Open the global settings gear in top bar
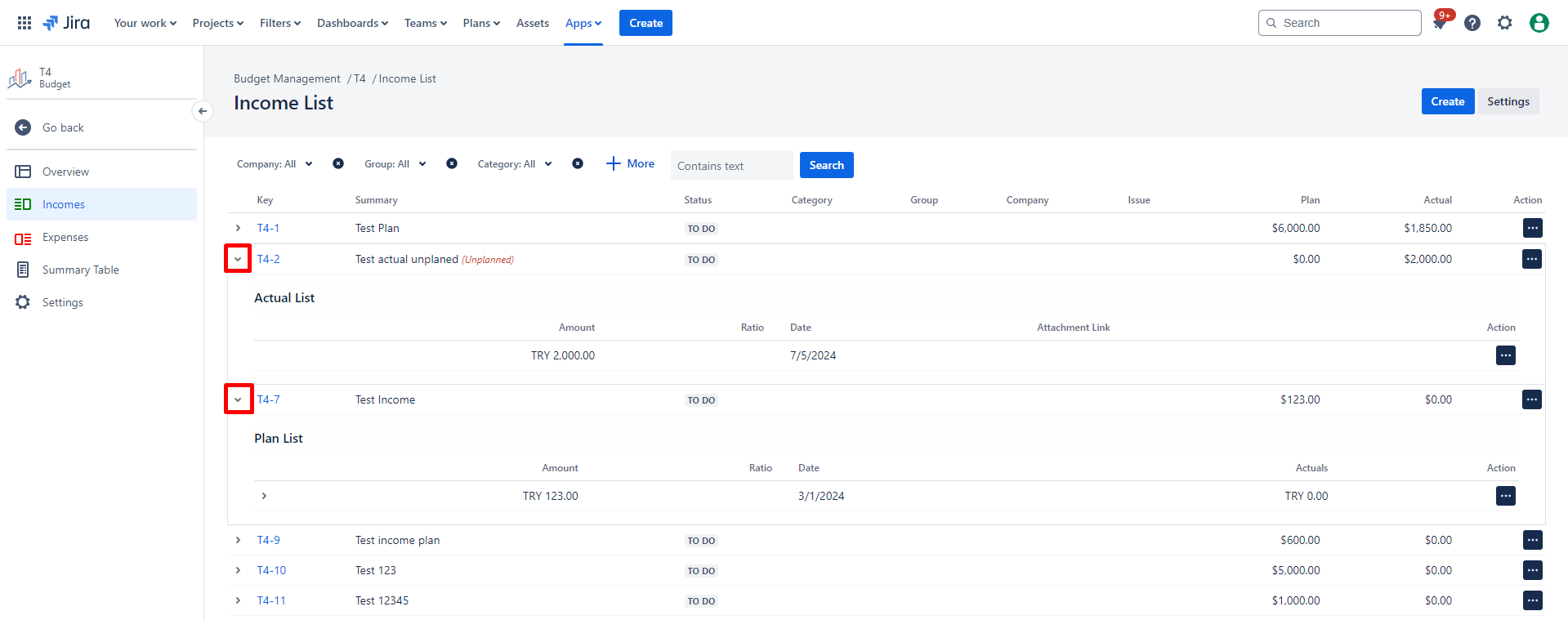 pyautogui.click(x=1505, y=23)
